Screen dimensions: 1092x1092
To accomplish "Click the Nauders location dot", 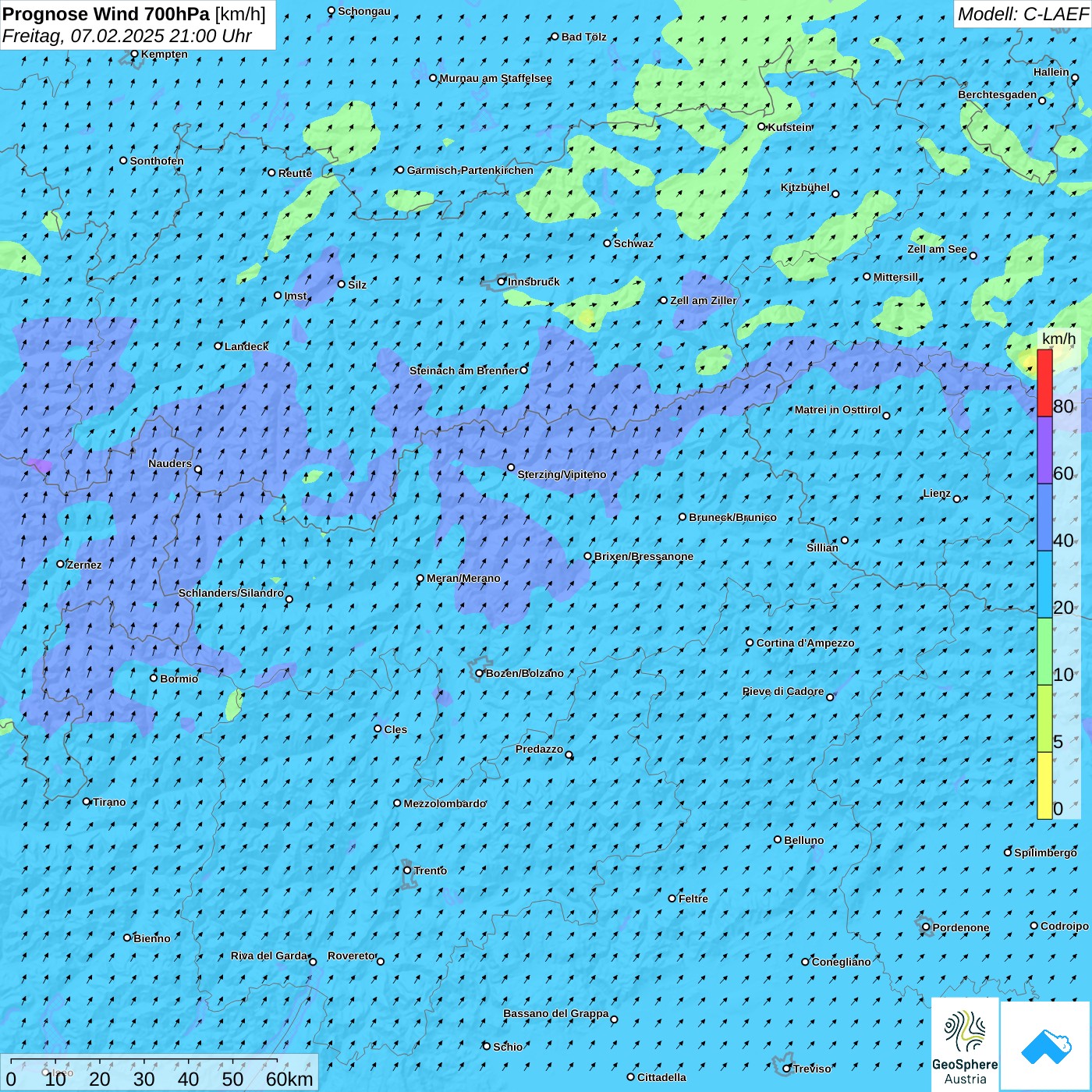I will pos(198,470).
